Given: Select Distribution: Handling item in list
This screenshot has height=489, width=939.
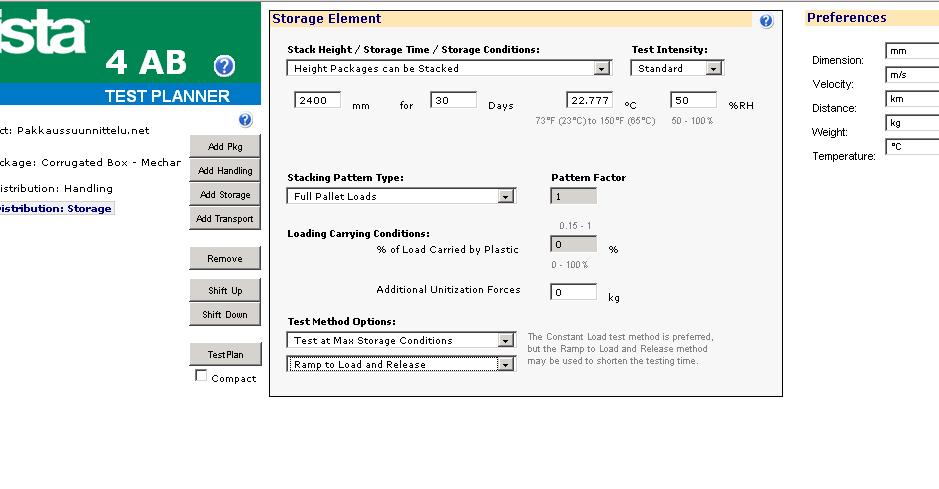Looking at the screenshot, I should point(55,188).
